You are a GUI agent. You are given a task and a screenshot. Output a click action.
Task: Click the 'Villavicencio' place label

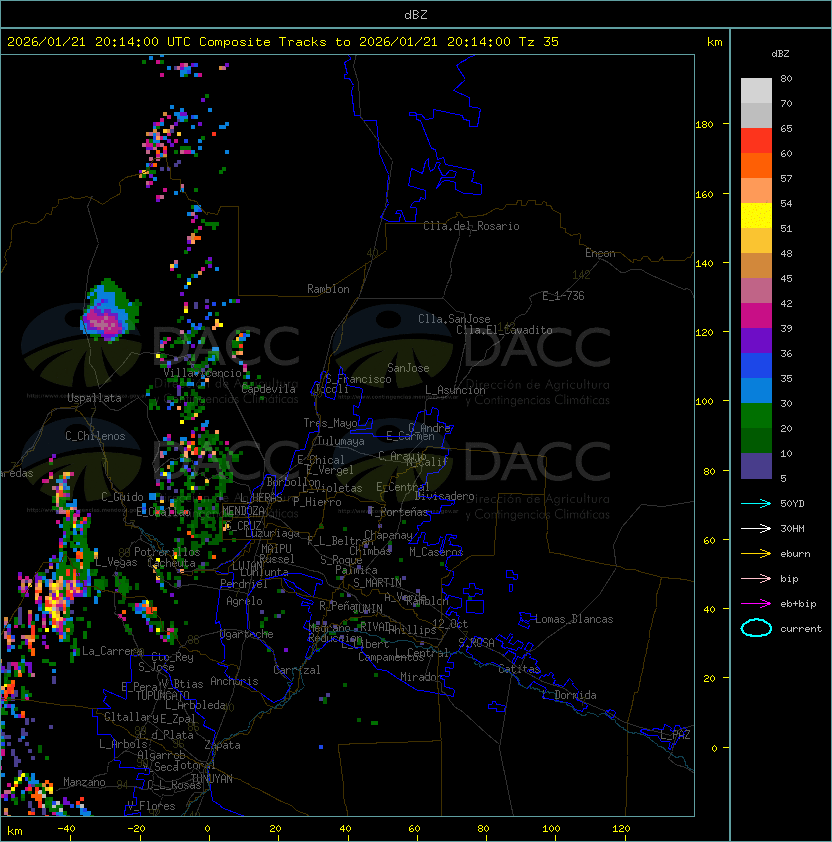pyautogui.click(x=202, y=373)
